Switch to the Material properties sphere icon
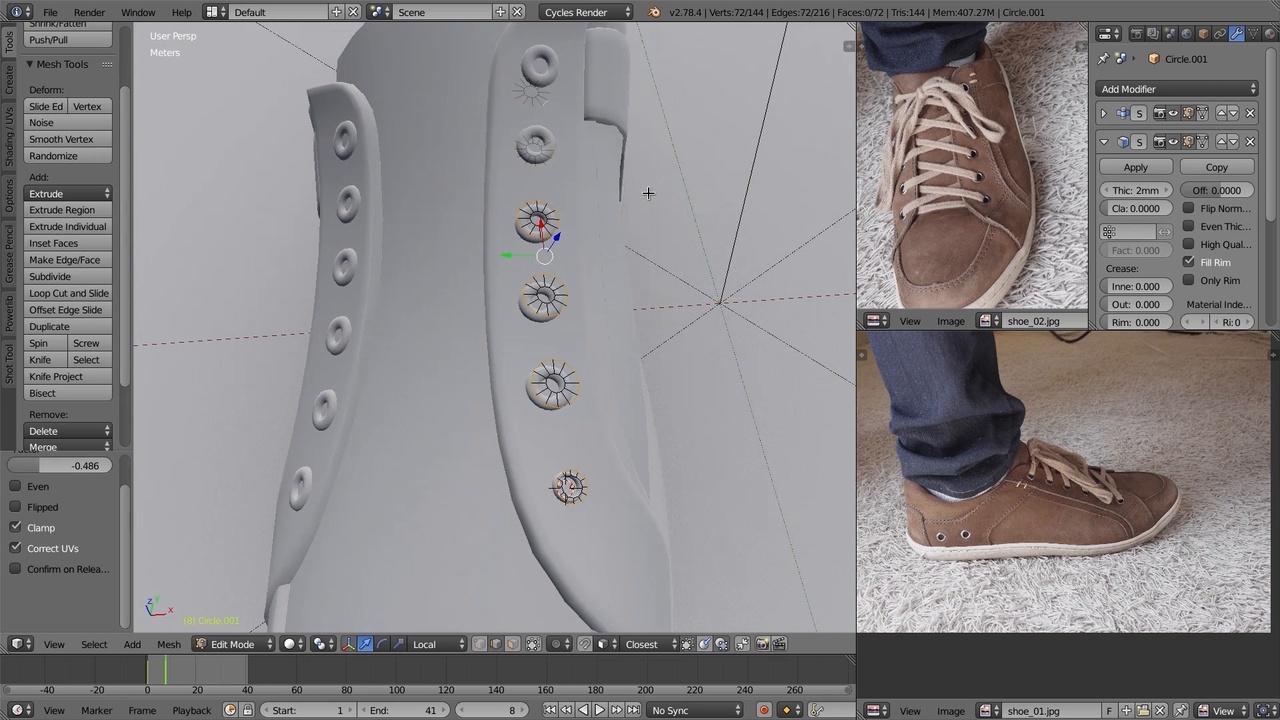The image size is (1280, 720). point(1270,33)
